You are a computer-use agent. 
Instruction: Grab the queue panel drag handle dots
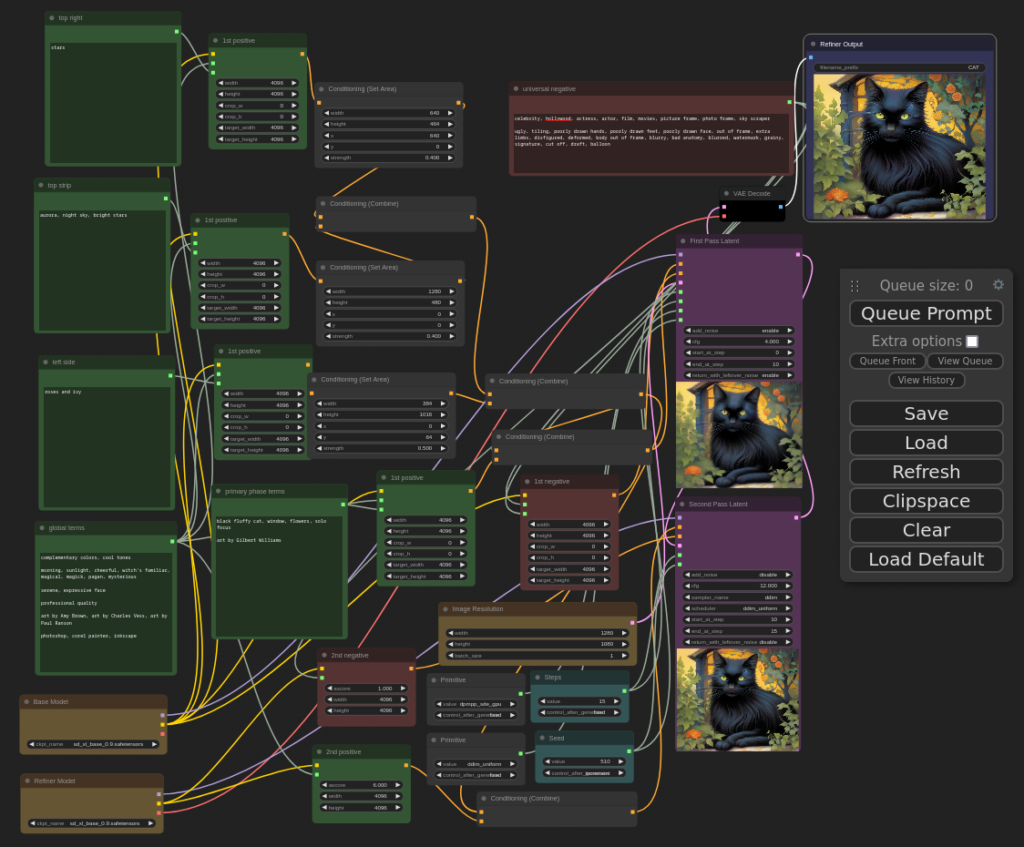point(854,285)
